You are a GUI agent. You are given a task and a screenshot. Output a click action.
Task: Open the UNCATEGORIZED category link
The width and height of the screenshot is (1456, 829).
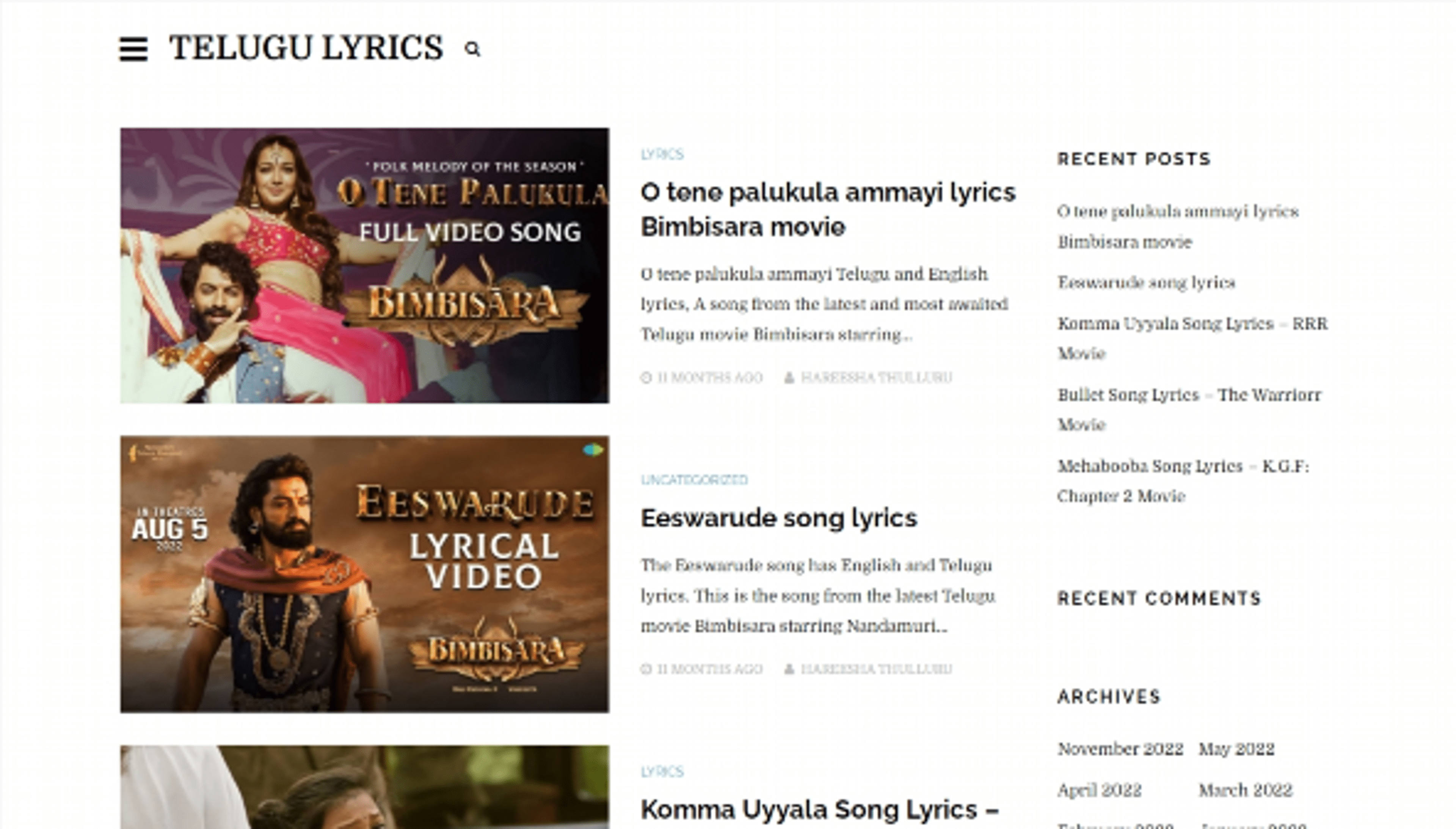coord(695,479)
